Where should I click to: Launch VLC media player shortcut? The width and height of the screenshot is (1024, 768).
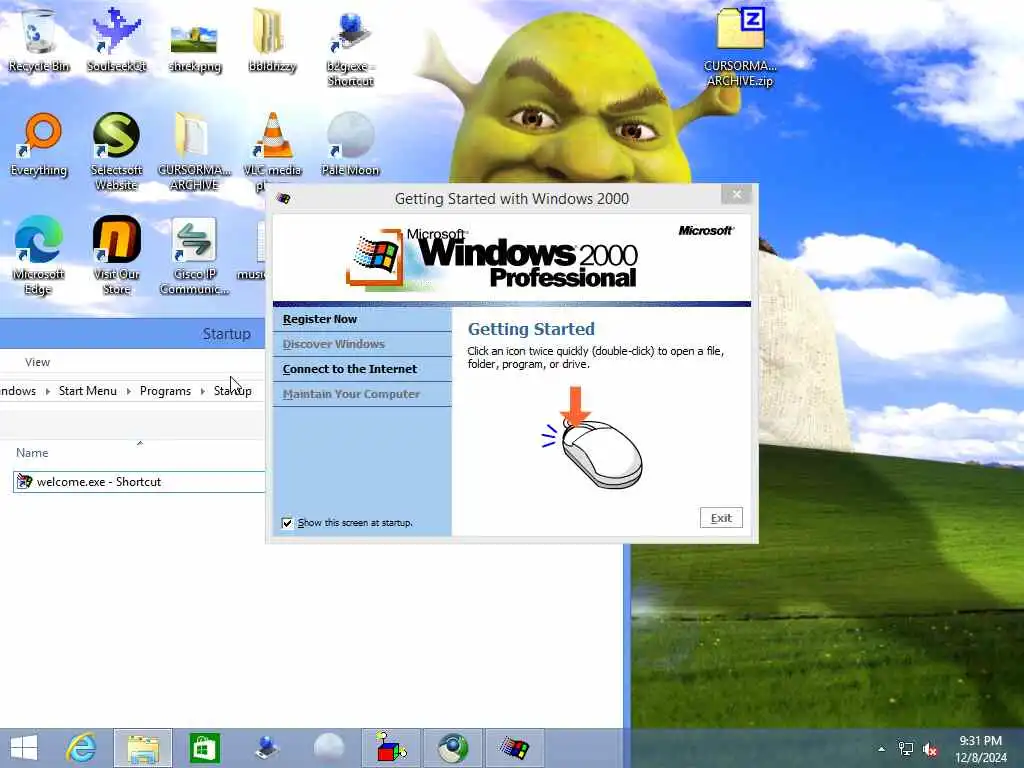coord(272,145)
